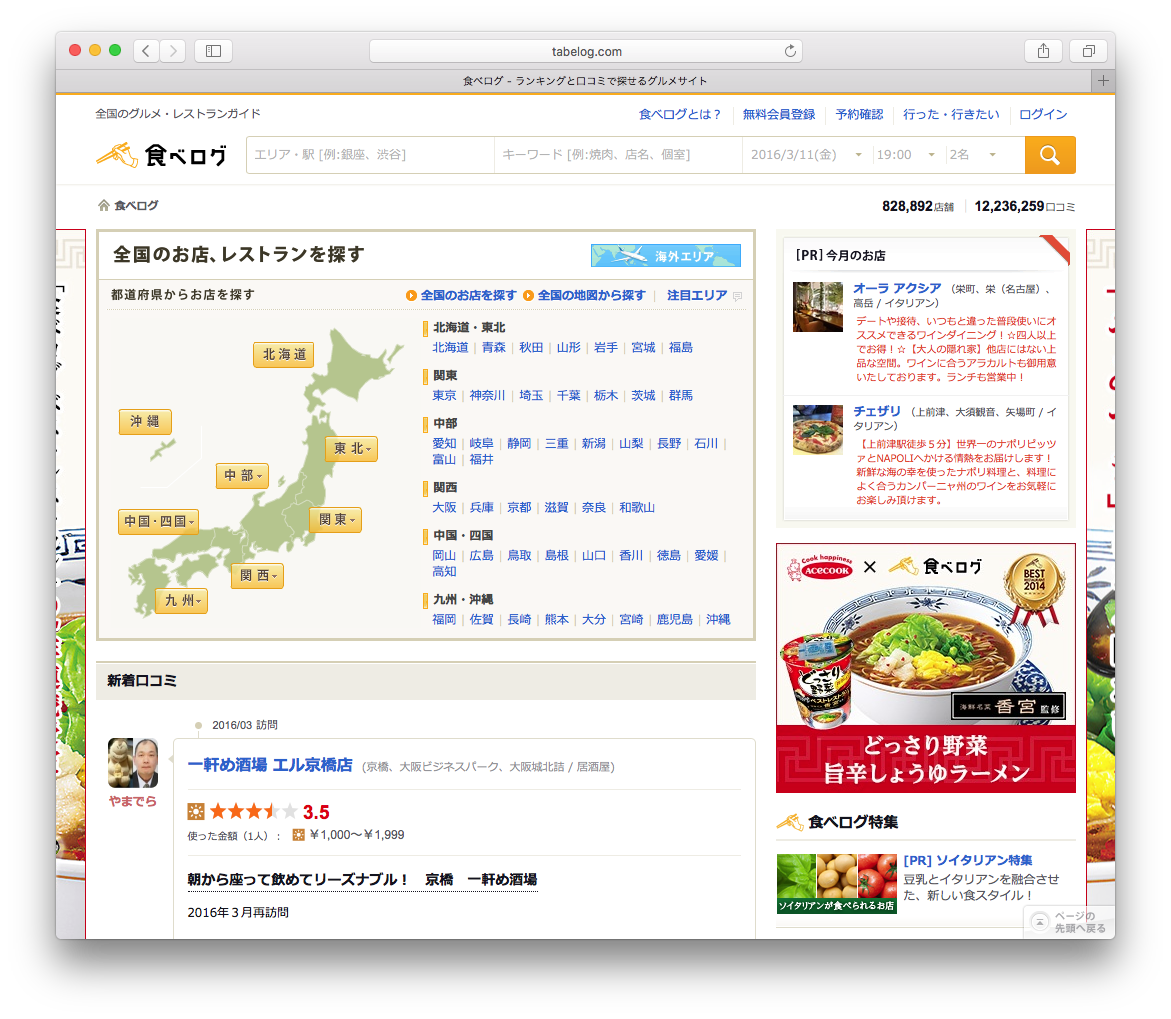Screen dimensions: 1171x1019
Task: Click the 全国のお店を探す orange arrow link
Action: pyautogui.click(x=461, y=295)
